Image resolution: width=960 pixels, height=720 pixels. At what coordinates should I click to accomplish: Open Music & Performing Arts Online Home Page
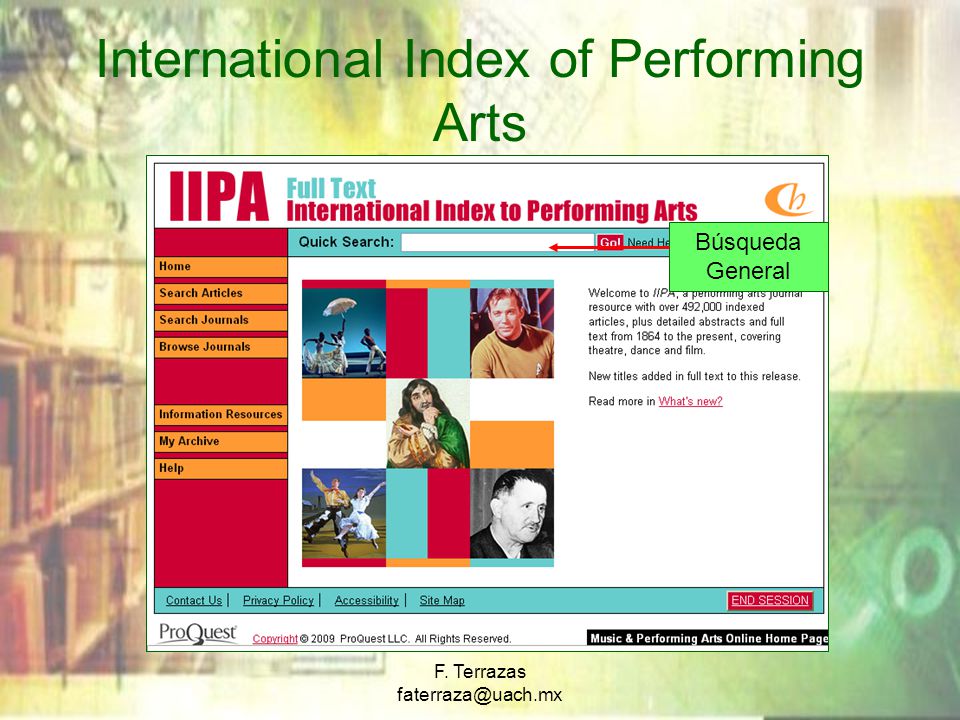(x=707, y=638)
